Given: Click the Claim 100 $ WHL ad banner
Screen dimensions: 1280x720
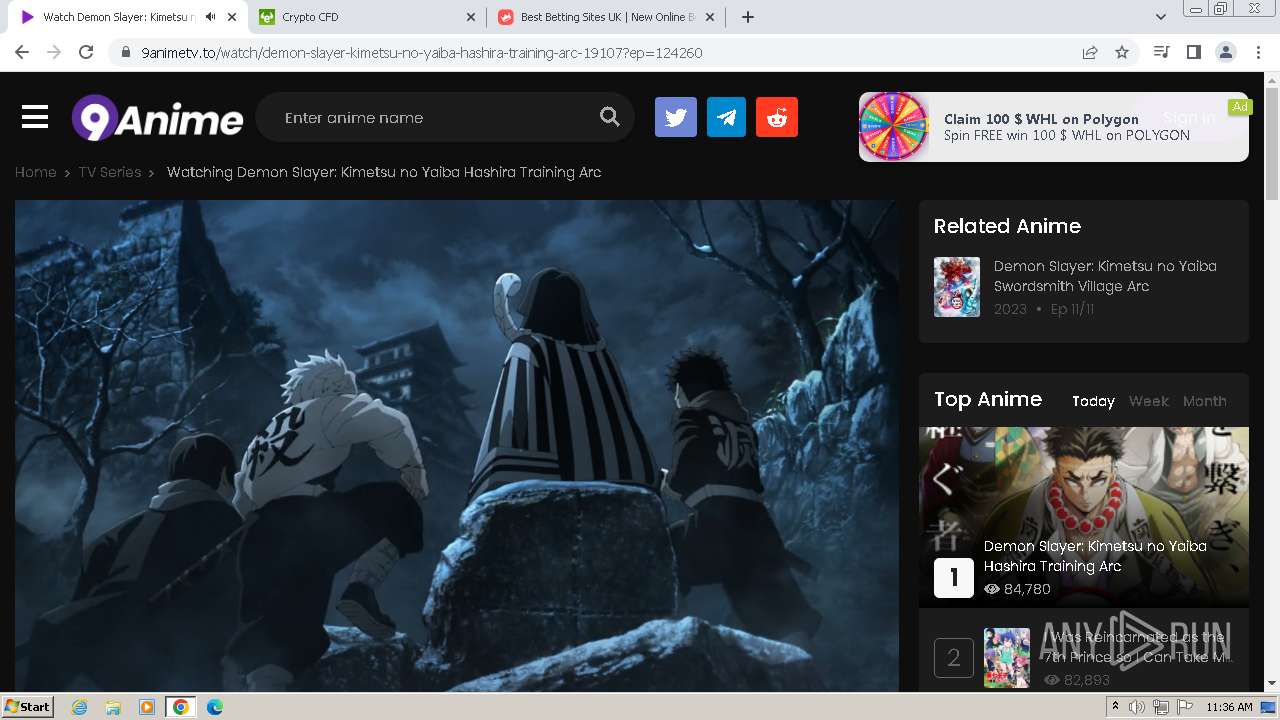Looking at the screenshot, I should (x=1054, y=127).
